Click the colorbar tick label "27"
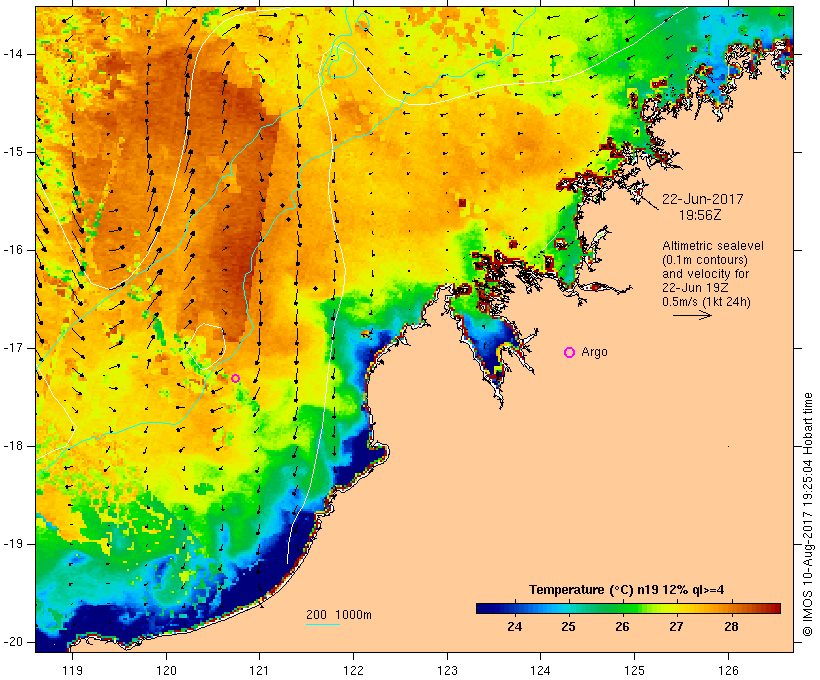The width and height of the screenshot is (820, 680). [x=676, y=626]
